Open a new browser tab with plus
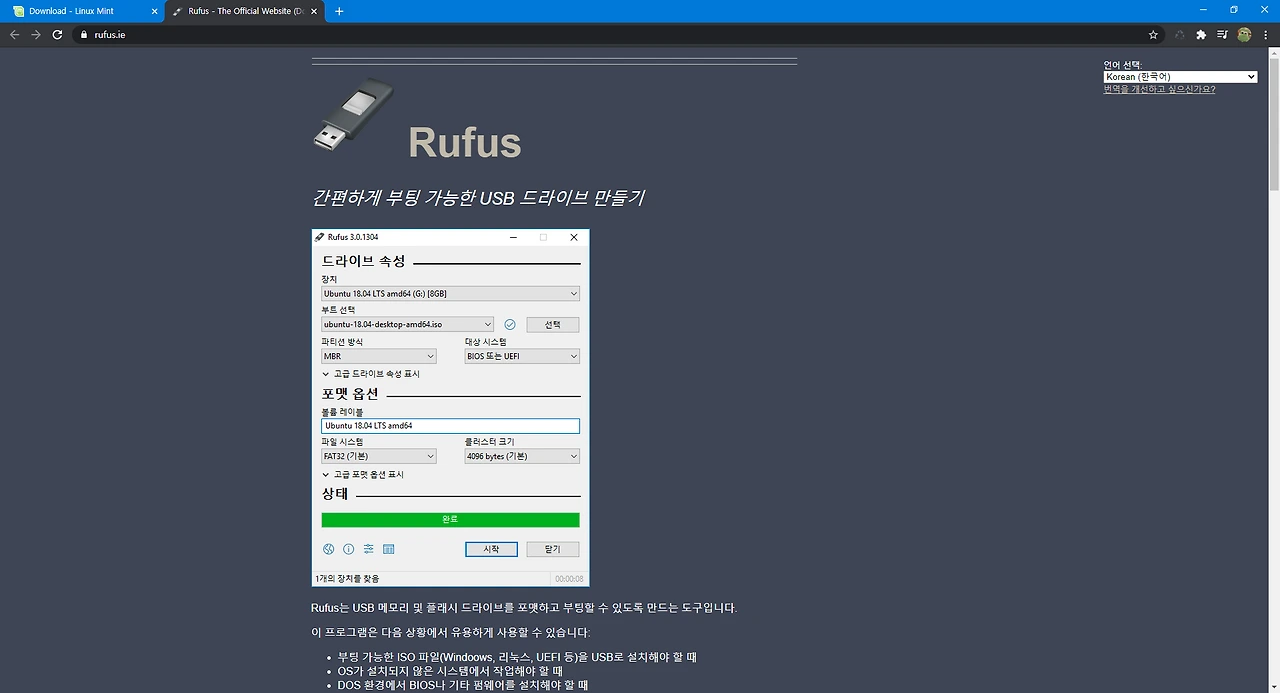Viewport: 1280px width, 693px height. 339,11
